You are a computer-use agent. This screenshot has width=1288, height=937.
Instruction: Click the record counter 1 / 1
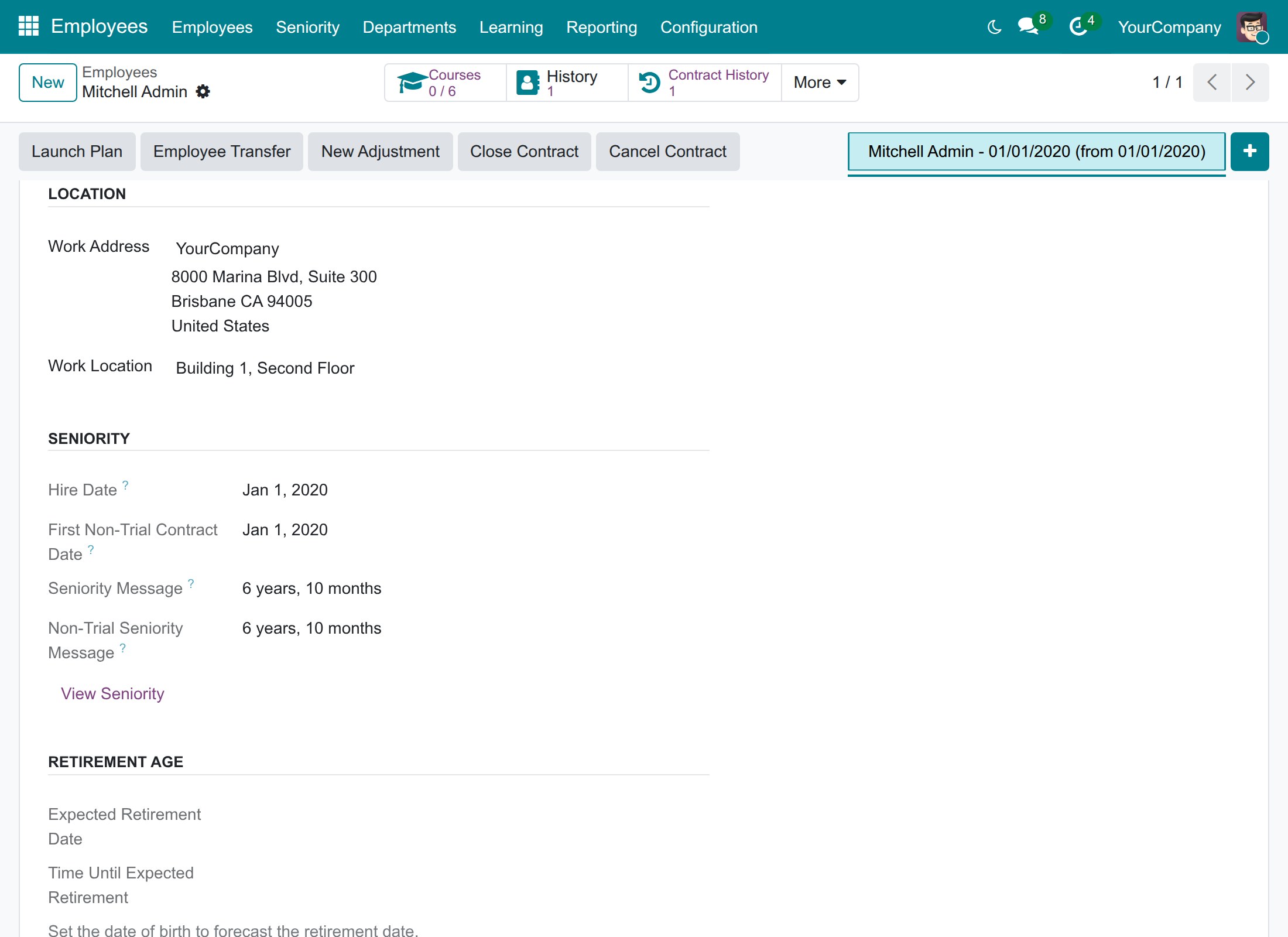tap(1167, 82)
